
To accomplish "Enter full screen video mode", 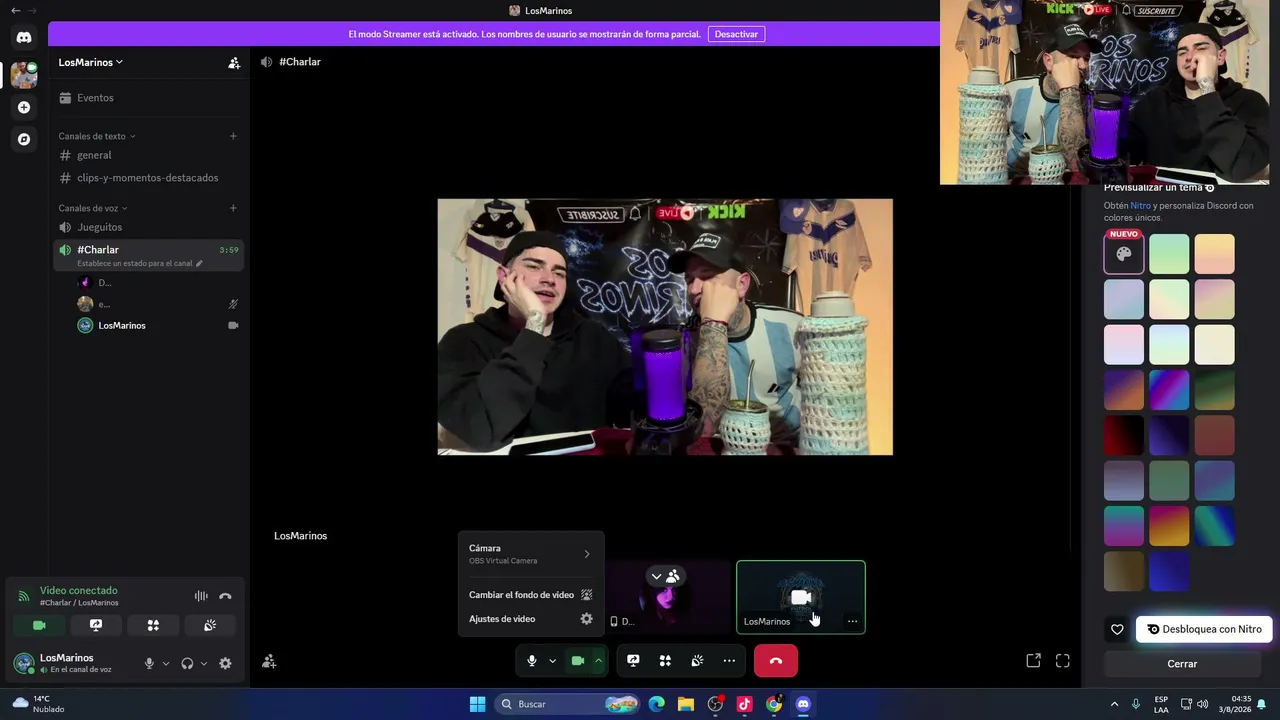I will [x=1063, y=661].
